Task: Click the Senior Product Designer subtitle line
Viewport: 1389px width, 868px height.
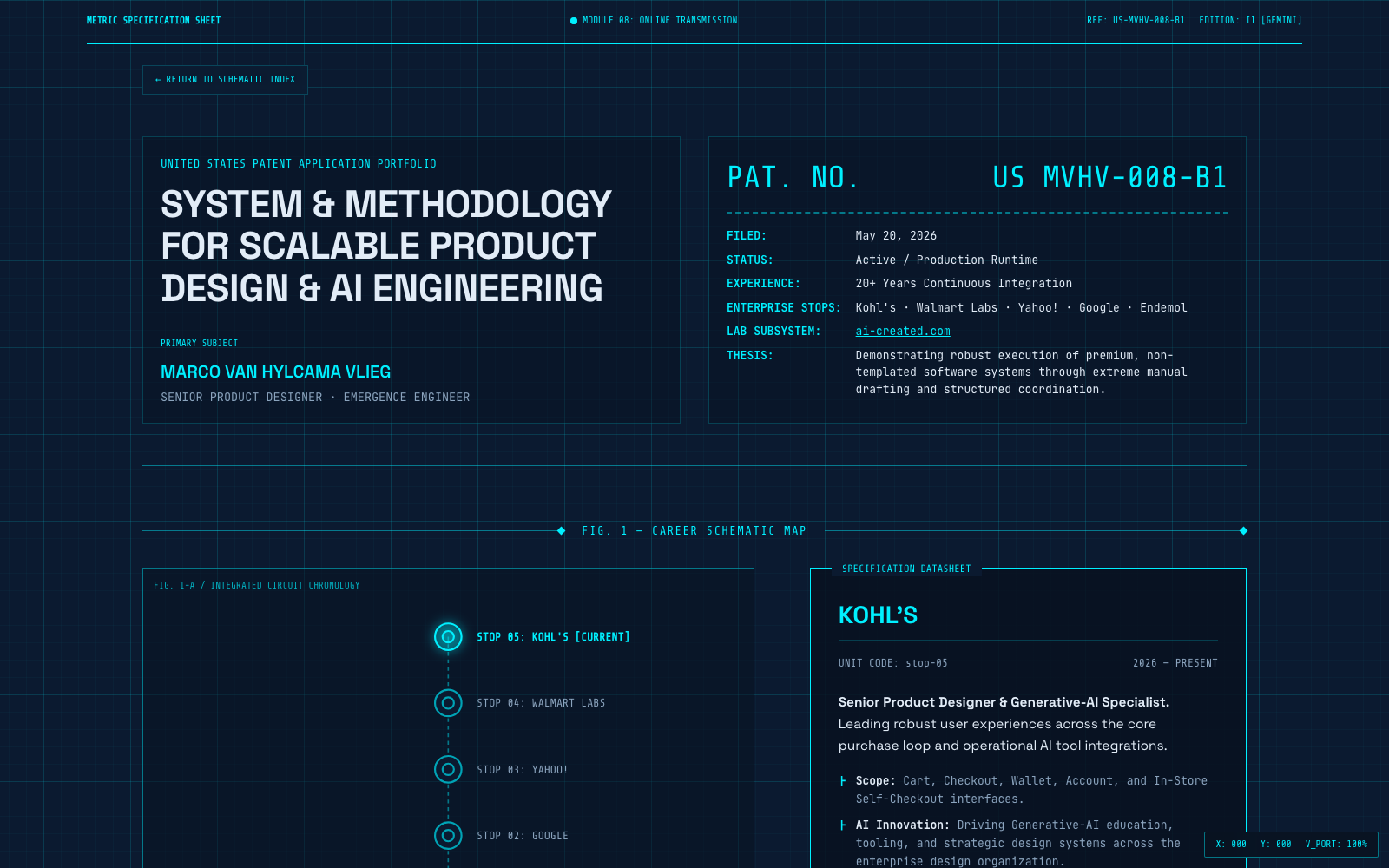Action: 315,398
